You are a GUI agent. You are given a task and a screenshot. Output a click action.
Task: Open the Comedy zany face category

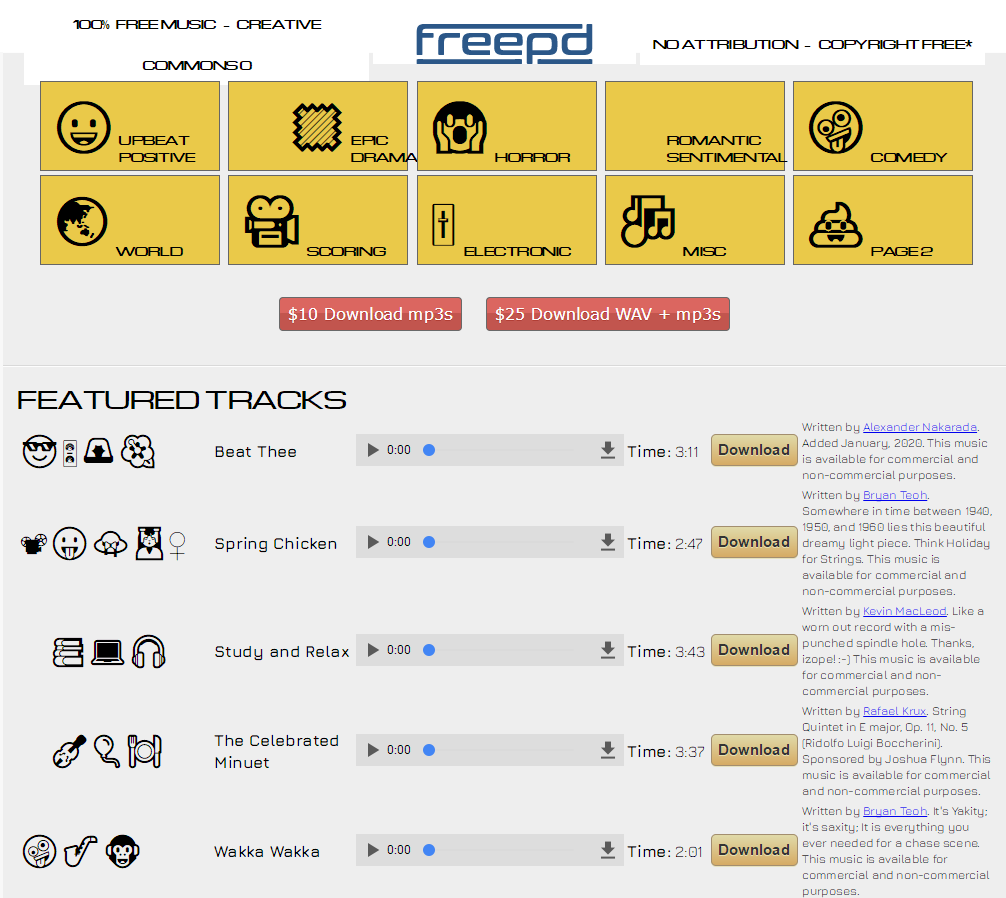(x=883, y=126)
